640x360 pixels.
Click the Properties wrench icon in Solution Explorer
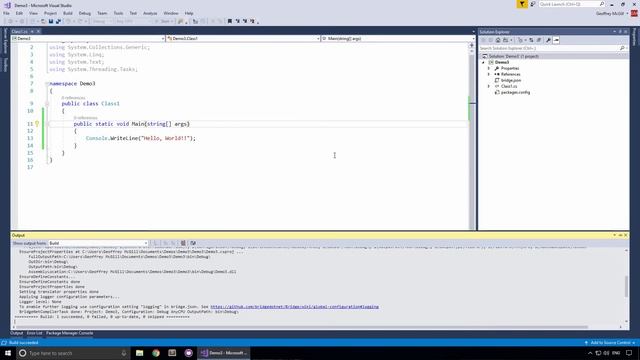point(548,40)
